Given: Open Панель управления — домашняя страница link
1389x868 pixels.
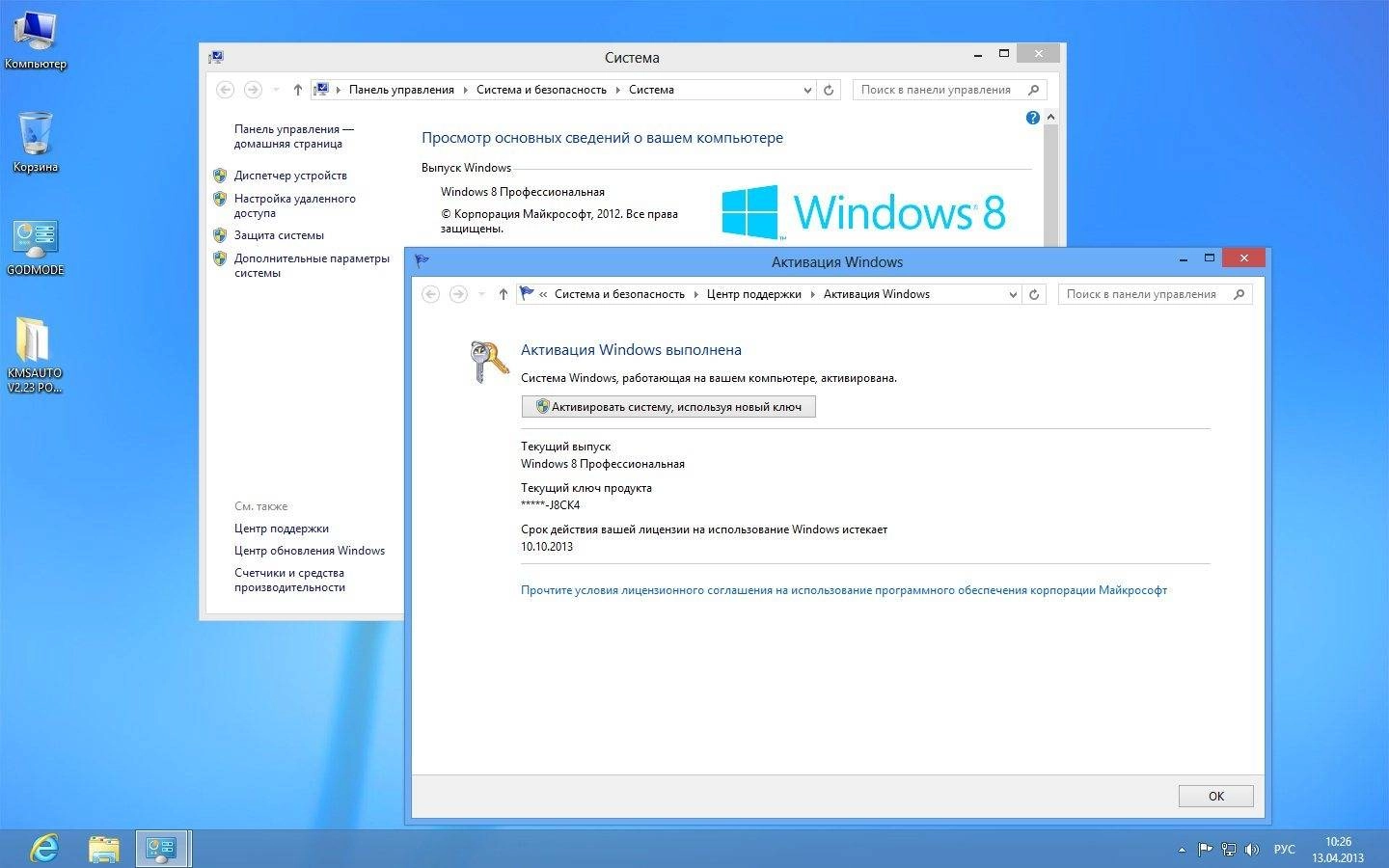Looking at the screenshot, I should click(294, 136).
